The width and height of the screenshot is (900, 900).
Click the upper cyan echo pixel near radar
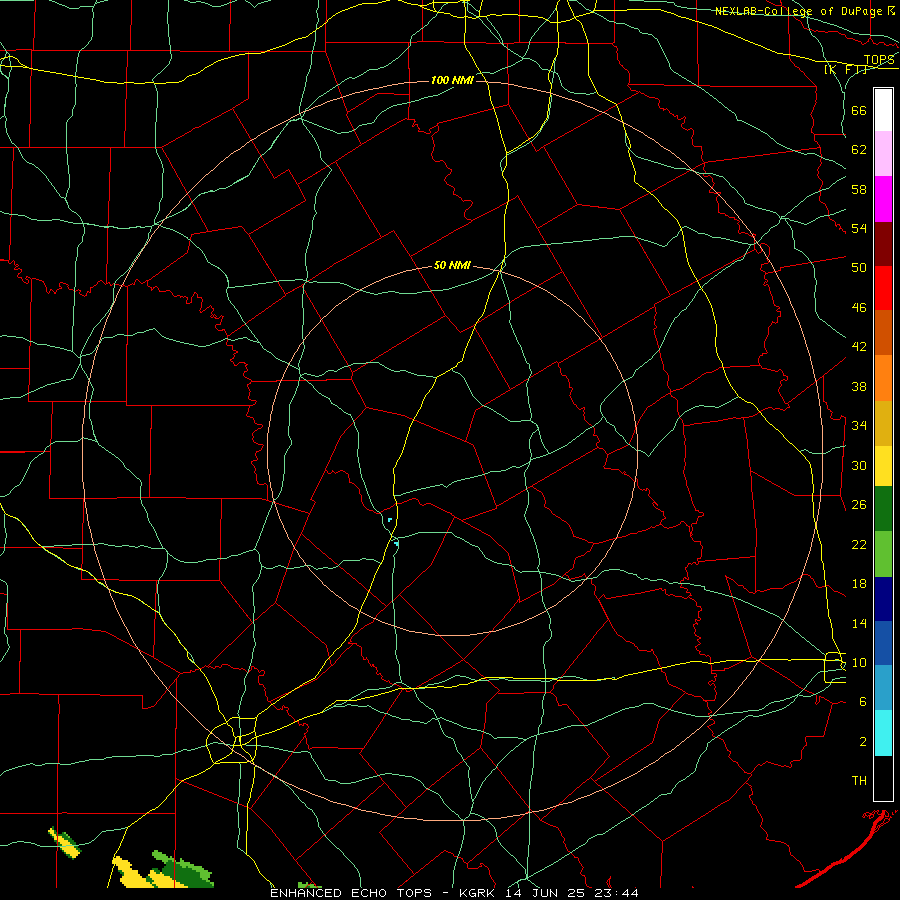click(x=390, y=520)
